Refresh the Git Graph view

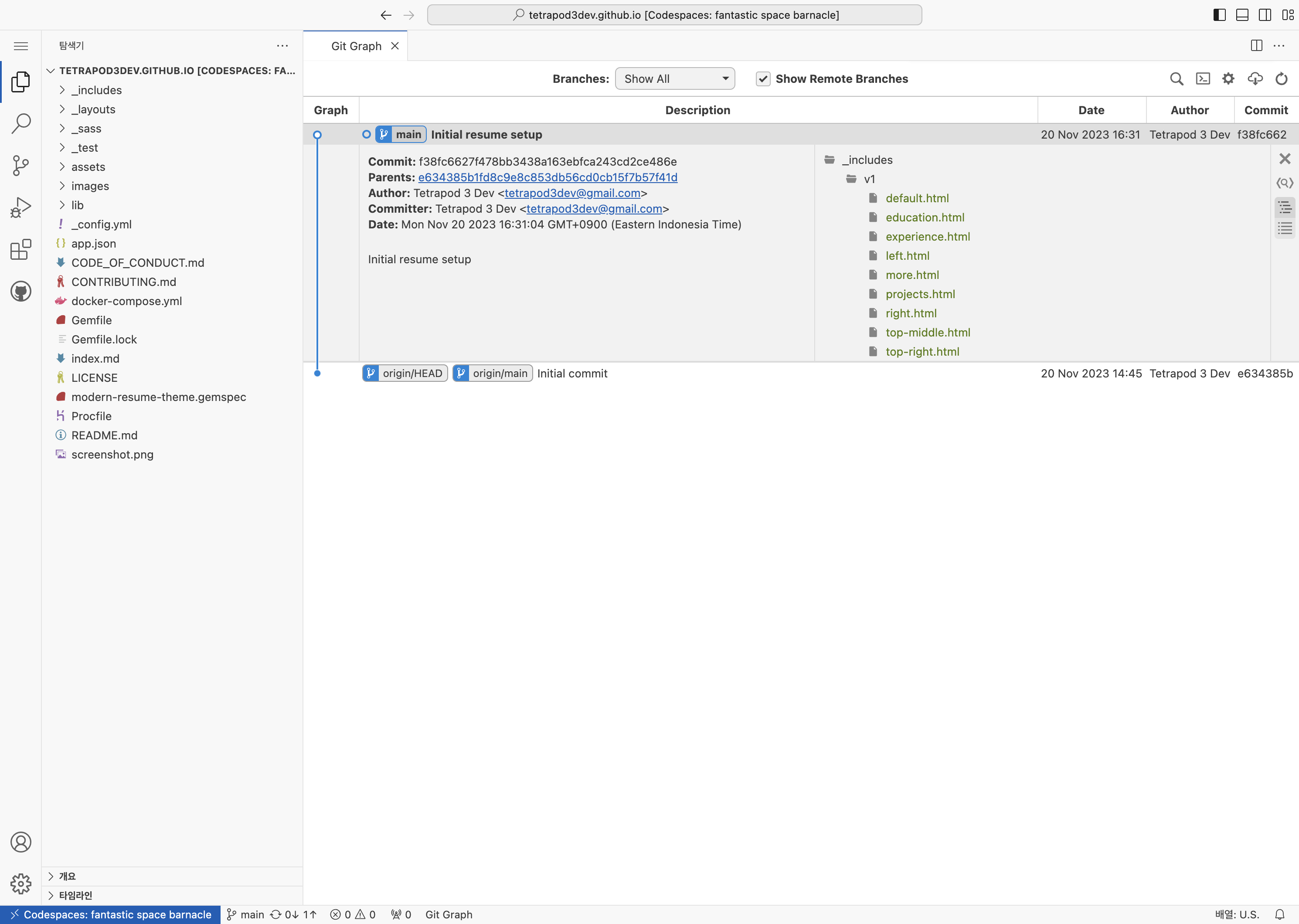click(x=1282, y=79)
